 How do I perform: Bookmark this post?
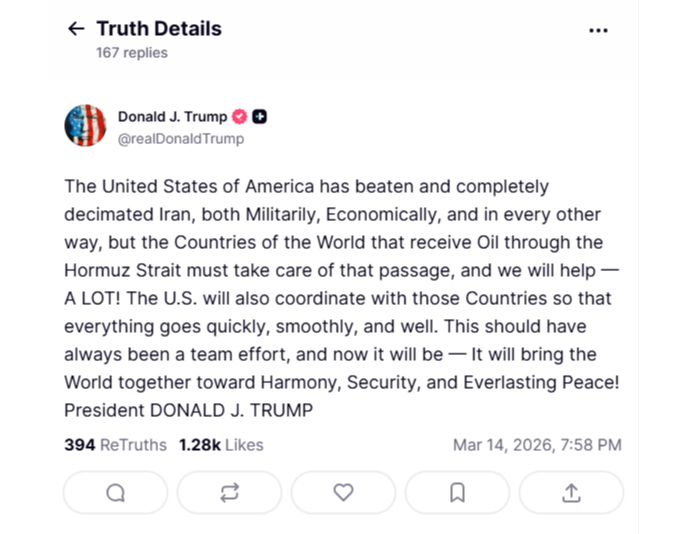457,492
